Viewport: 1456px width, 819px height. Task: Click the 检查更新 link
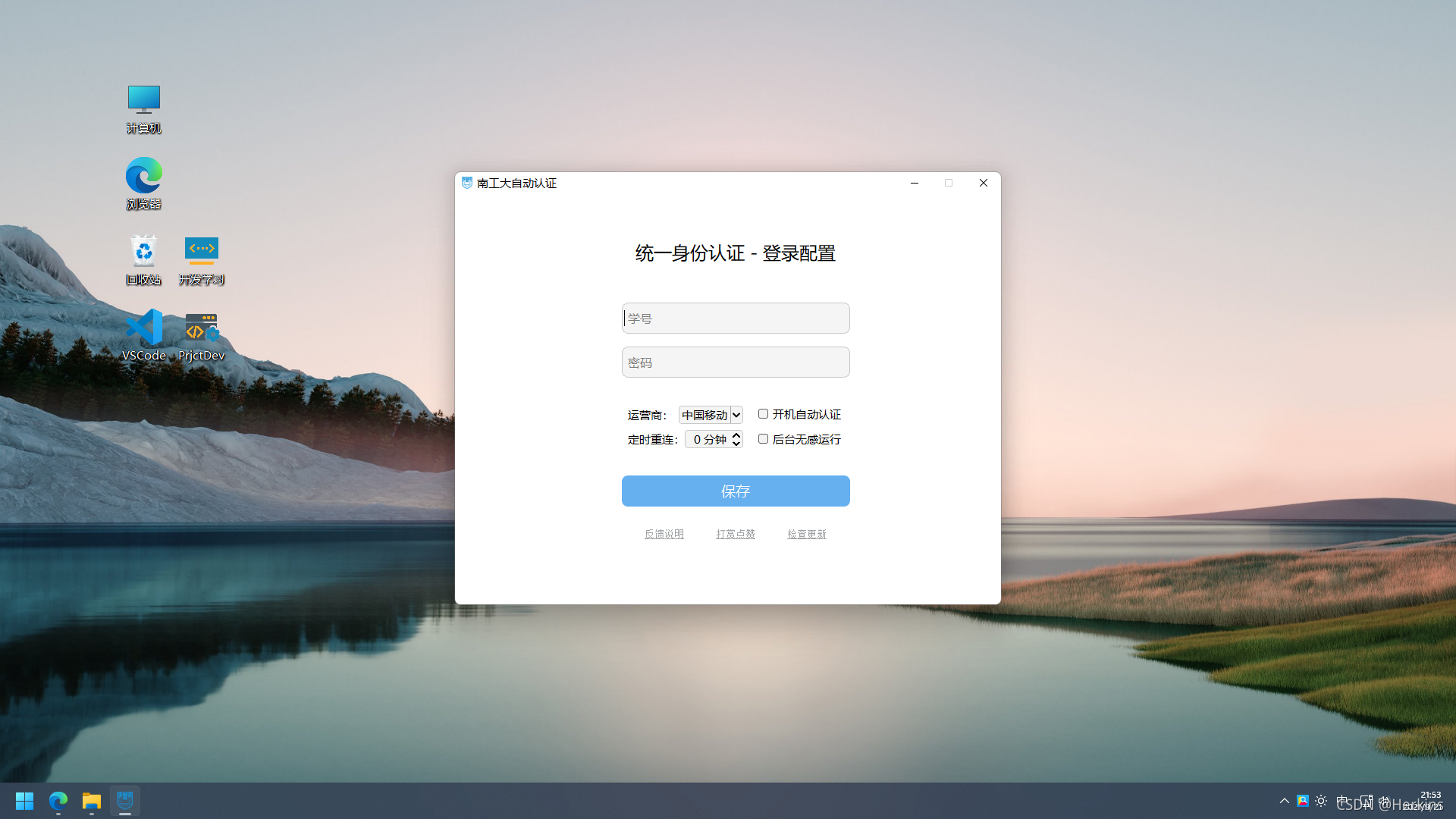[806, 535]
